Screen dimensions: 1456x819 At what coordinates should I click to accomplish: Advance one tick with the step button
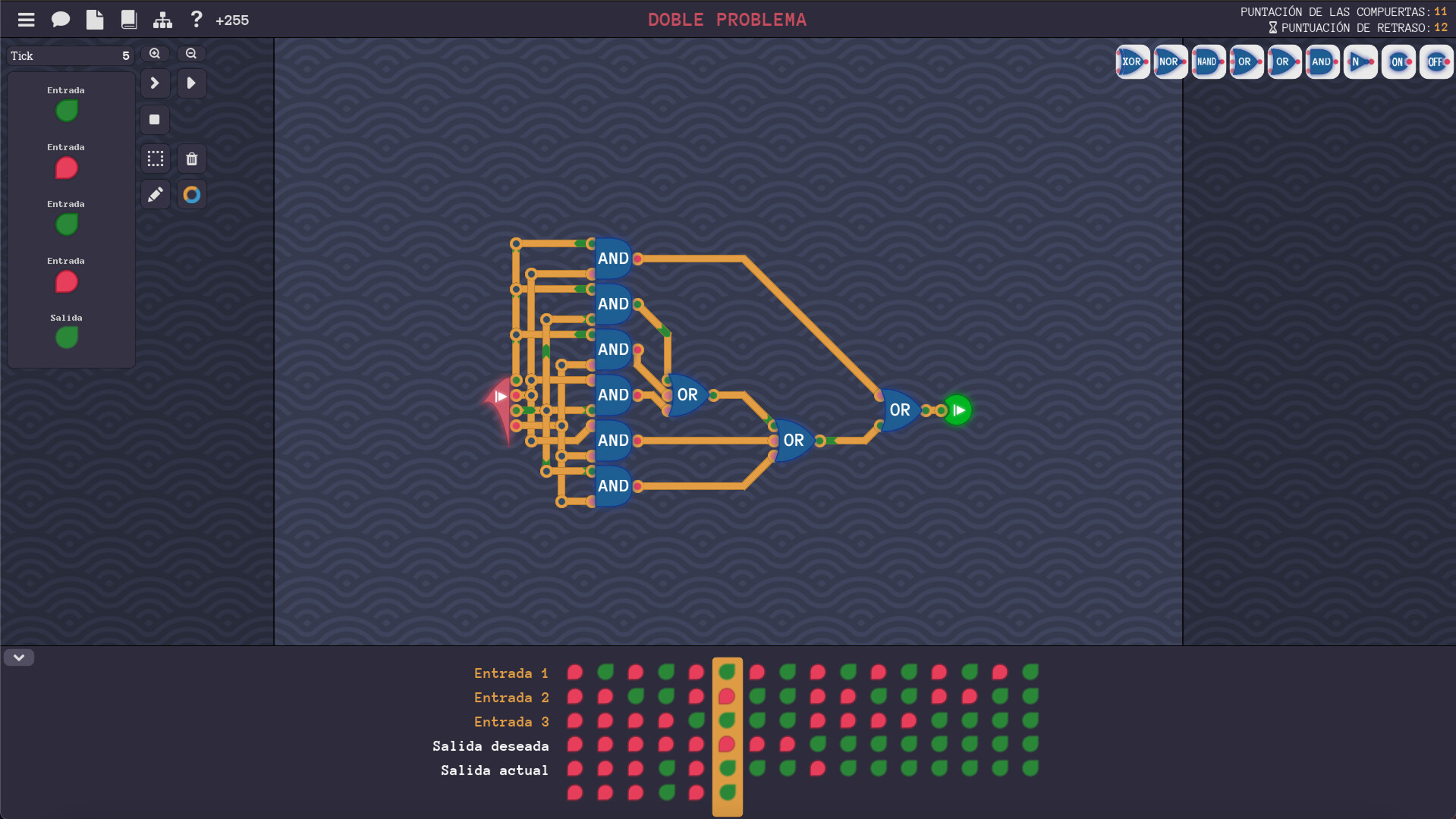click(155, 83)
